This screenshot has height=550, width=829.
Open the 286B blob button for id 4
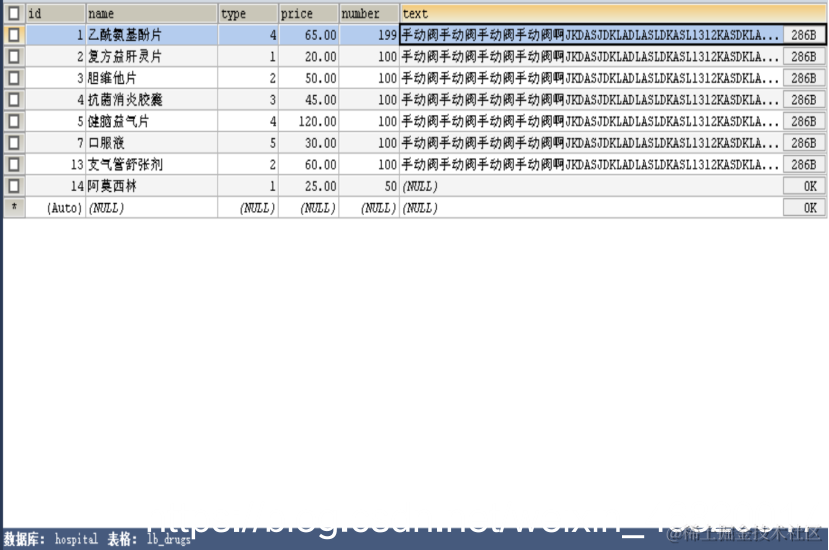pos(804,99)
